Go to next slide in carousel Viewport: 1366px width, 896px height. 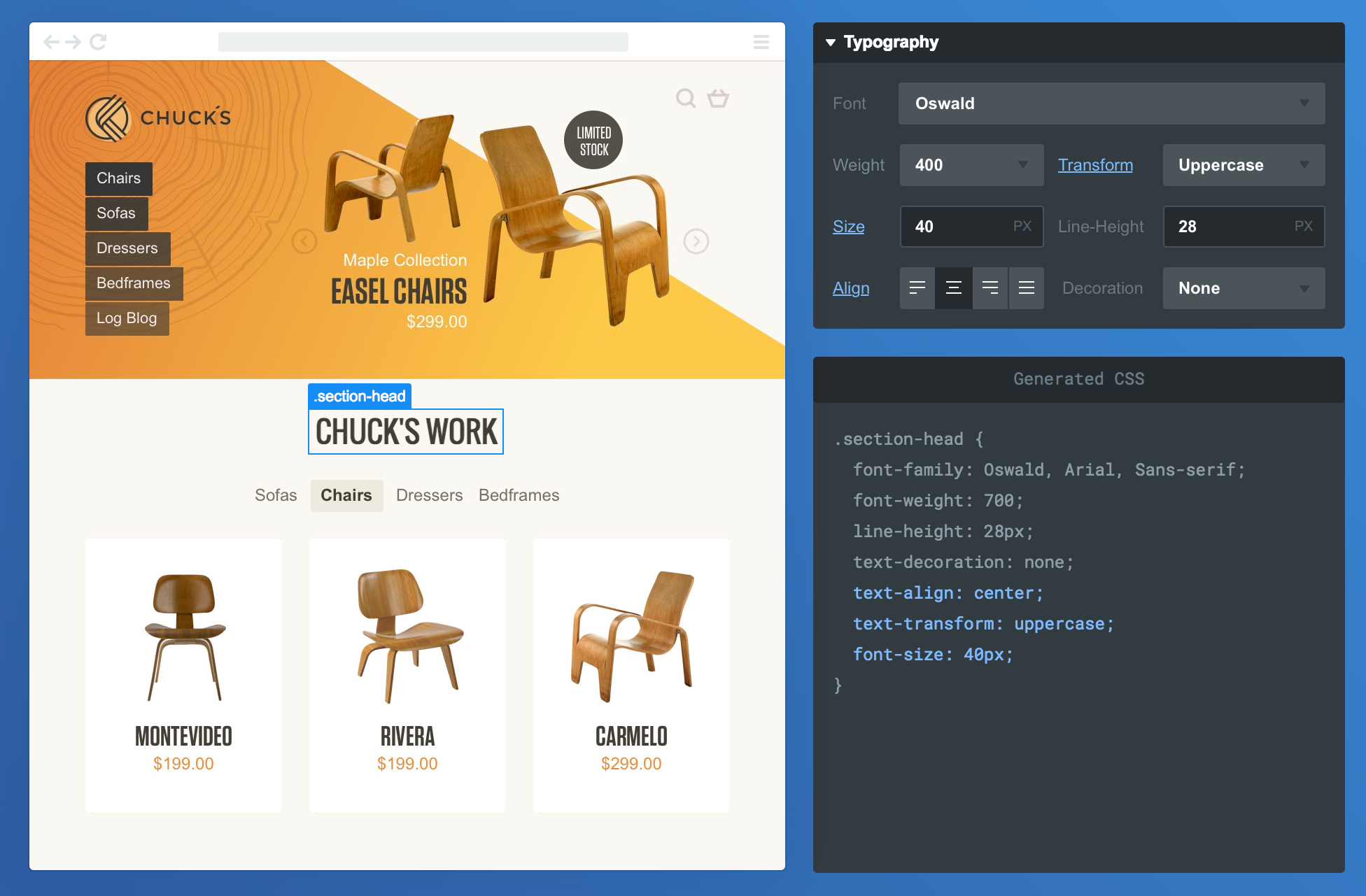tap(696, 241)
